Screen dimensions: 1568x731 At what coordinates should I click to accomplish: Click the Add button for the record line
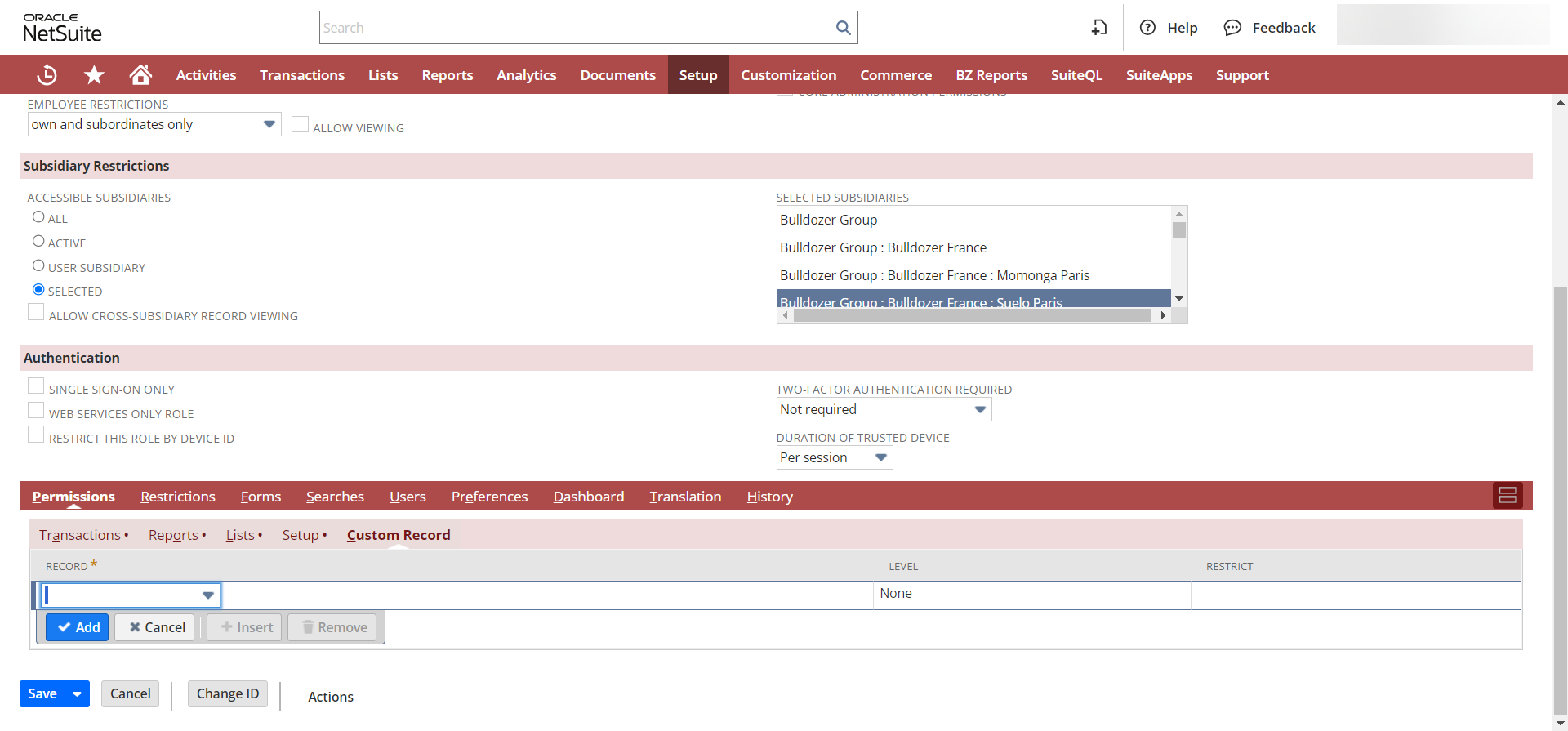78,627
